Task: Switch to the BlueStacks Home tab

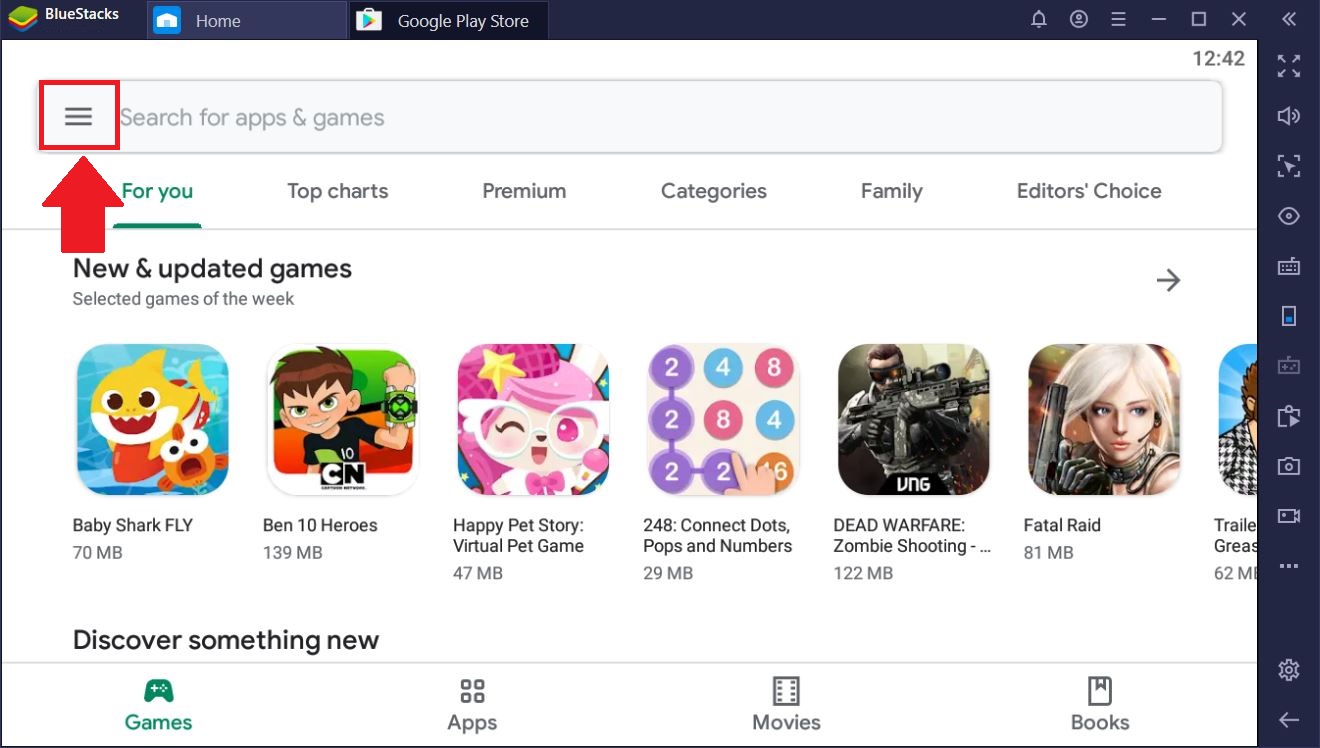Action: tap(246, 20)
